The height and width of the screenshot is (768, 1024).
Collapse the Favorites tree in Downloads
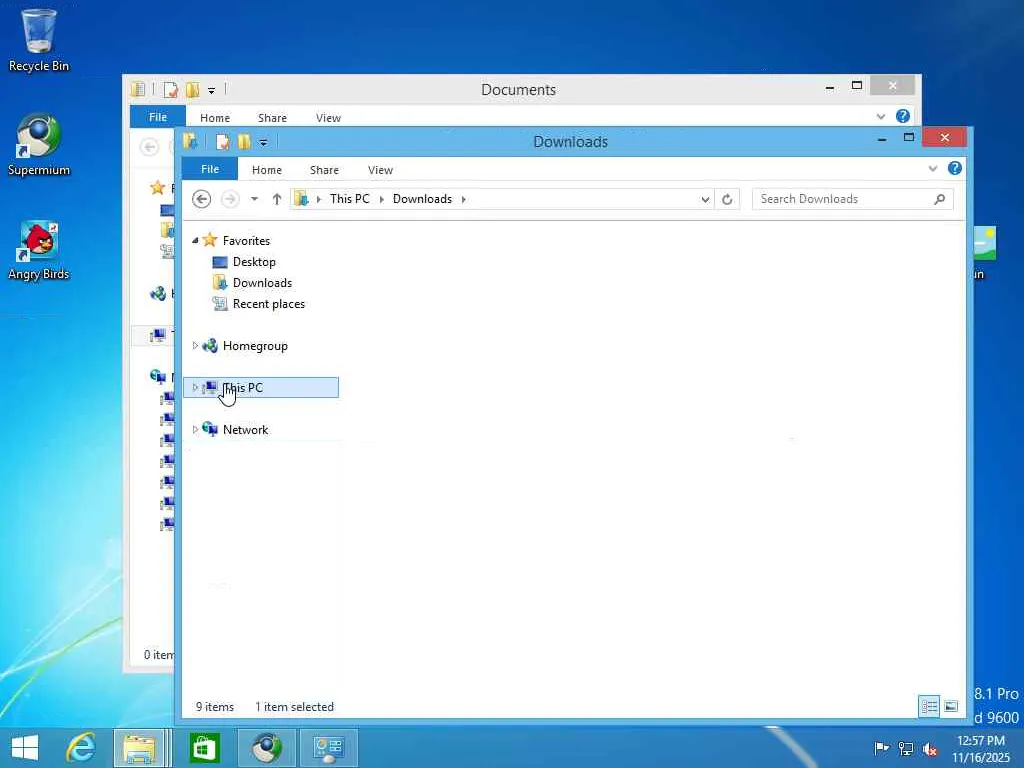195,240
